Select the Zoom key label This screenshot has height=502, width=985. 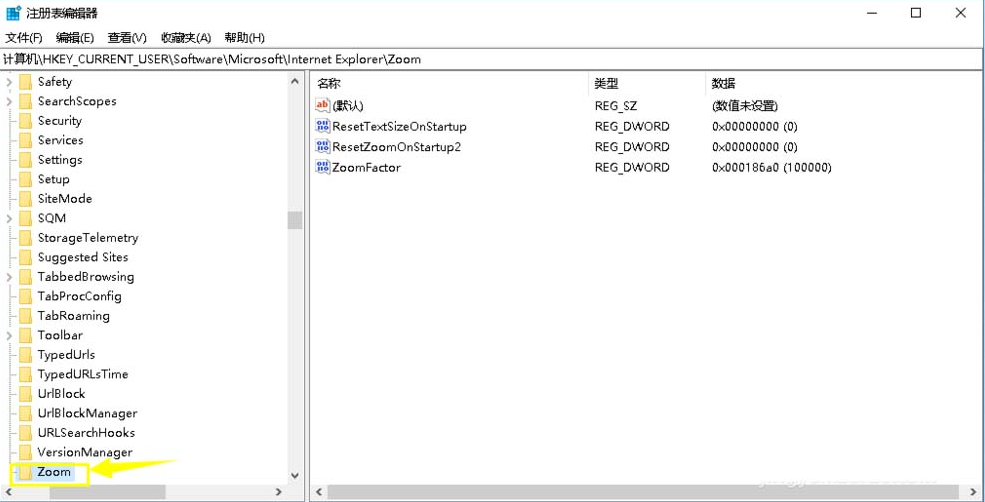(54, 472)
